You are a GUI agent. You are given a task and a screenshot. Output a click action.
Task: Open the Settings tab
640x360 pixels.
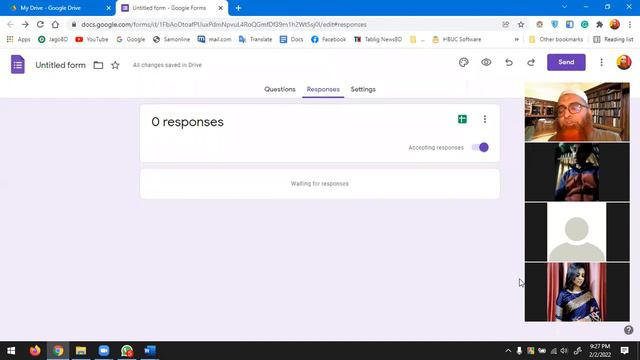(363, 89)
